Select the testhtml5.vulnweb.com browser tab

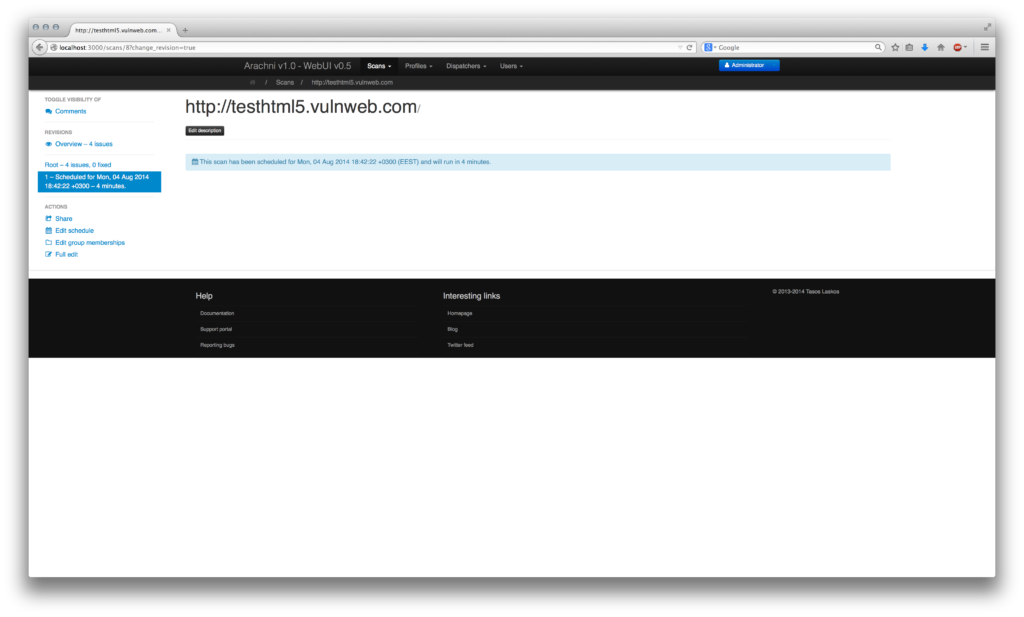(115, 30)
